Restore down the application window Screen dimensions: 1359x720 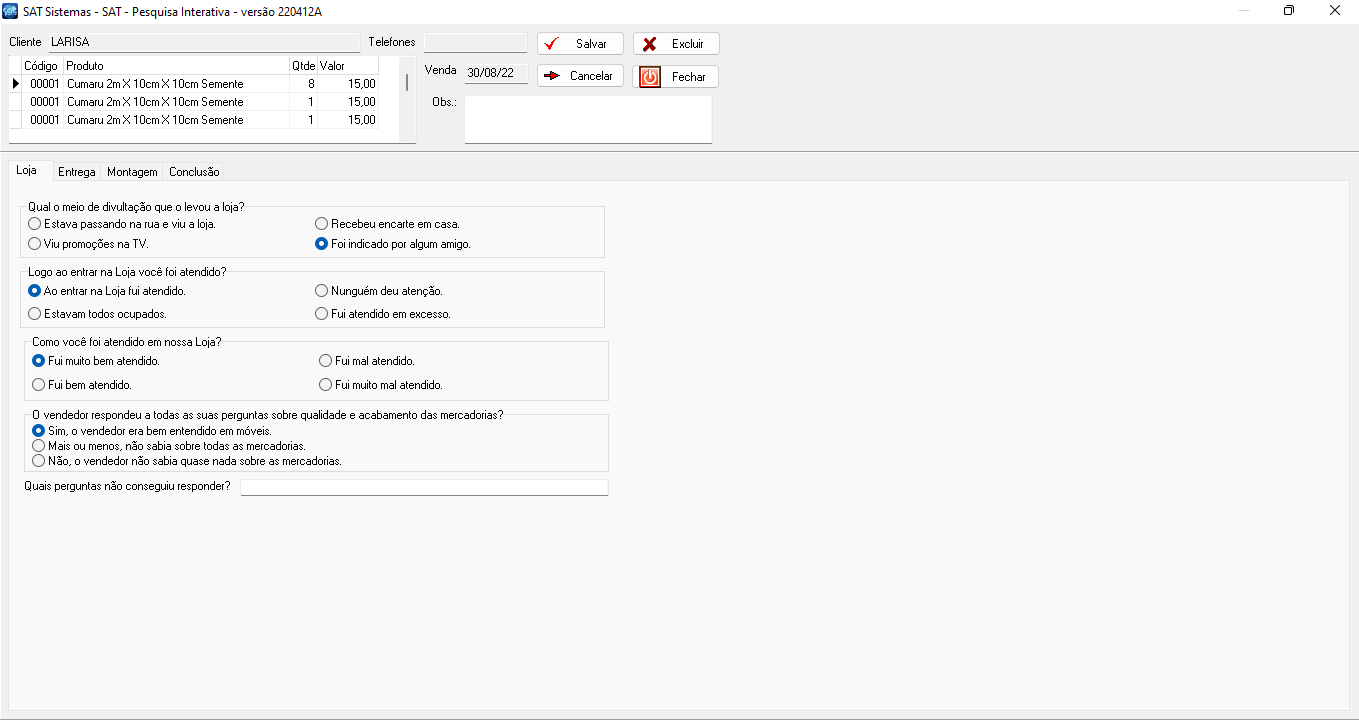tap(1288, 11)
